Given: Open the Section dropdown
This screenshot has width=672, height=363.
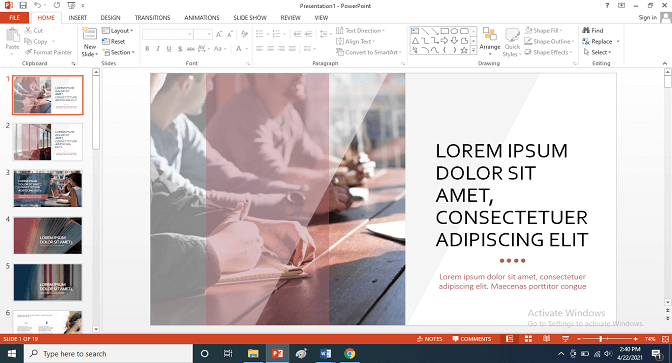Looking at the screenshot, I should [x=118, y=52].
